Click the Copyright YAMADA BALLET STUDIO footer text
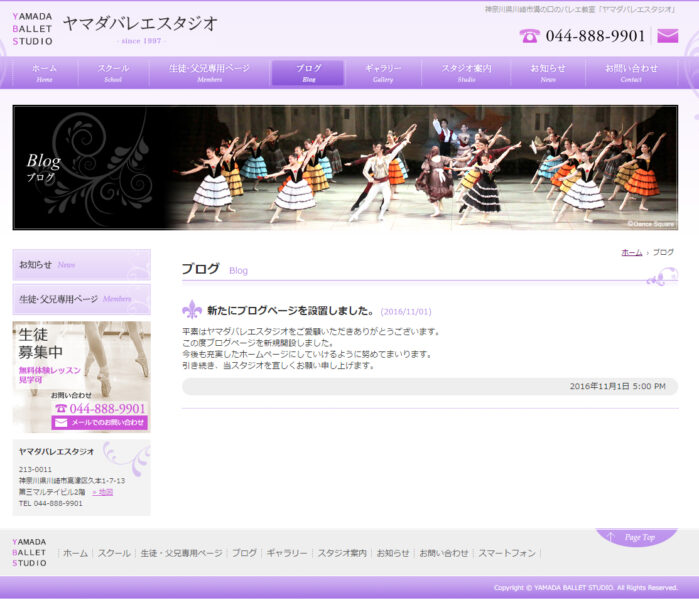Image resolution: width=699 pixels, height=600 pixels. (586, 588)
